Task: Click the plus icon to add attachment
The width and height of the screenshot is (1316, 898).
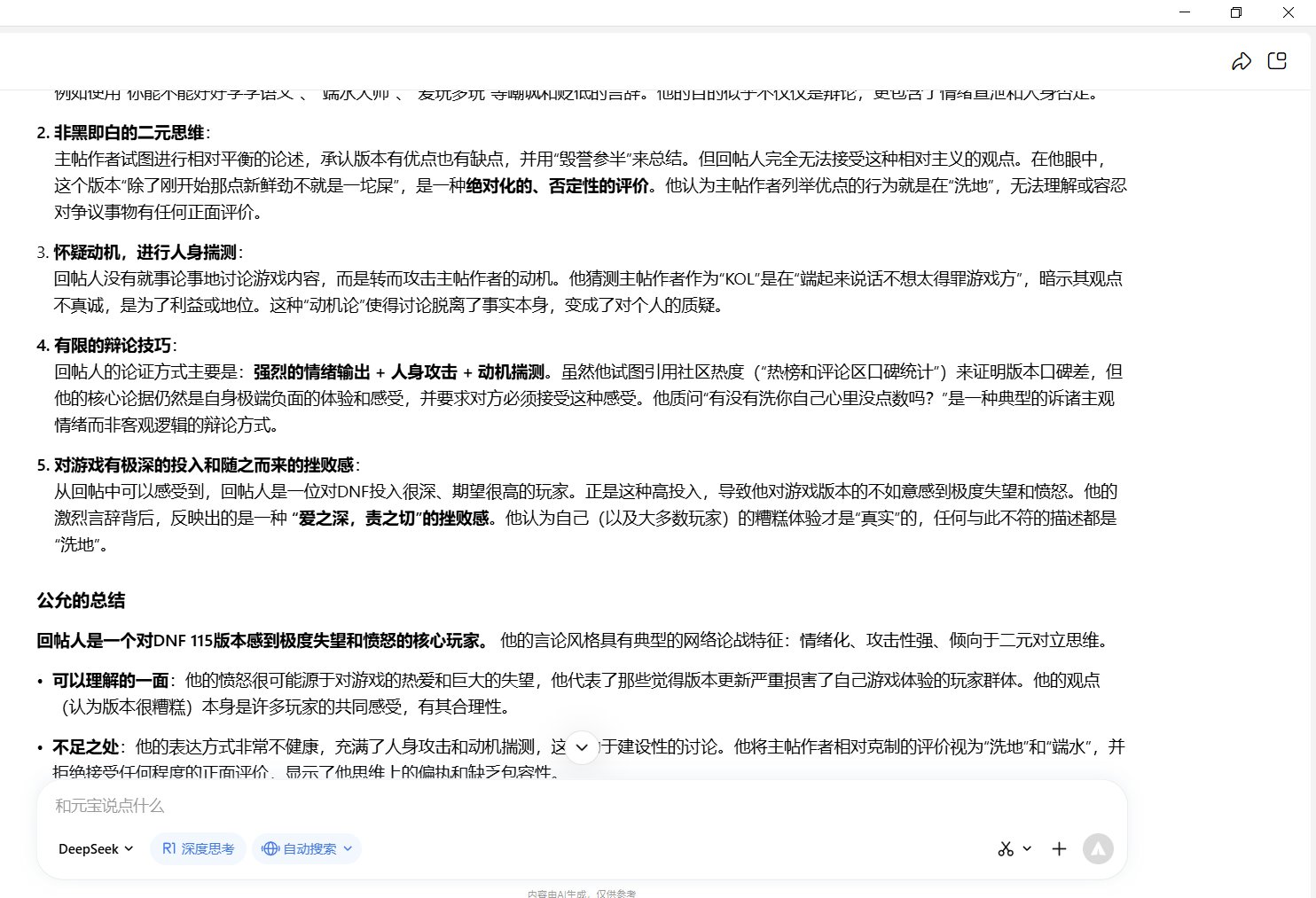Action: [1059, 848]
